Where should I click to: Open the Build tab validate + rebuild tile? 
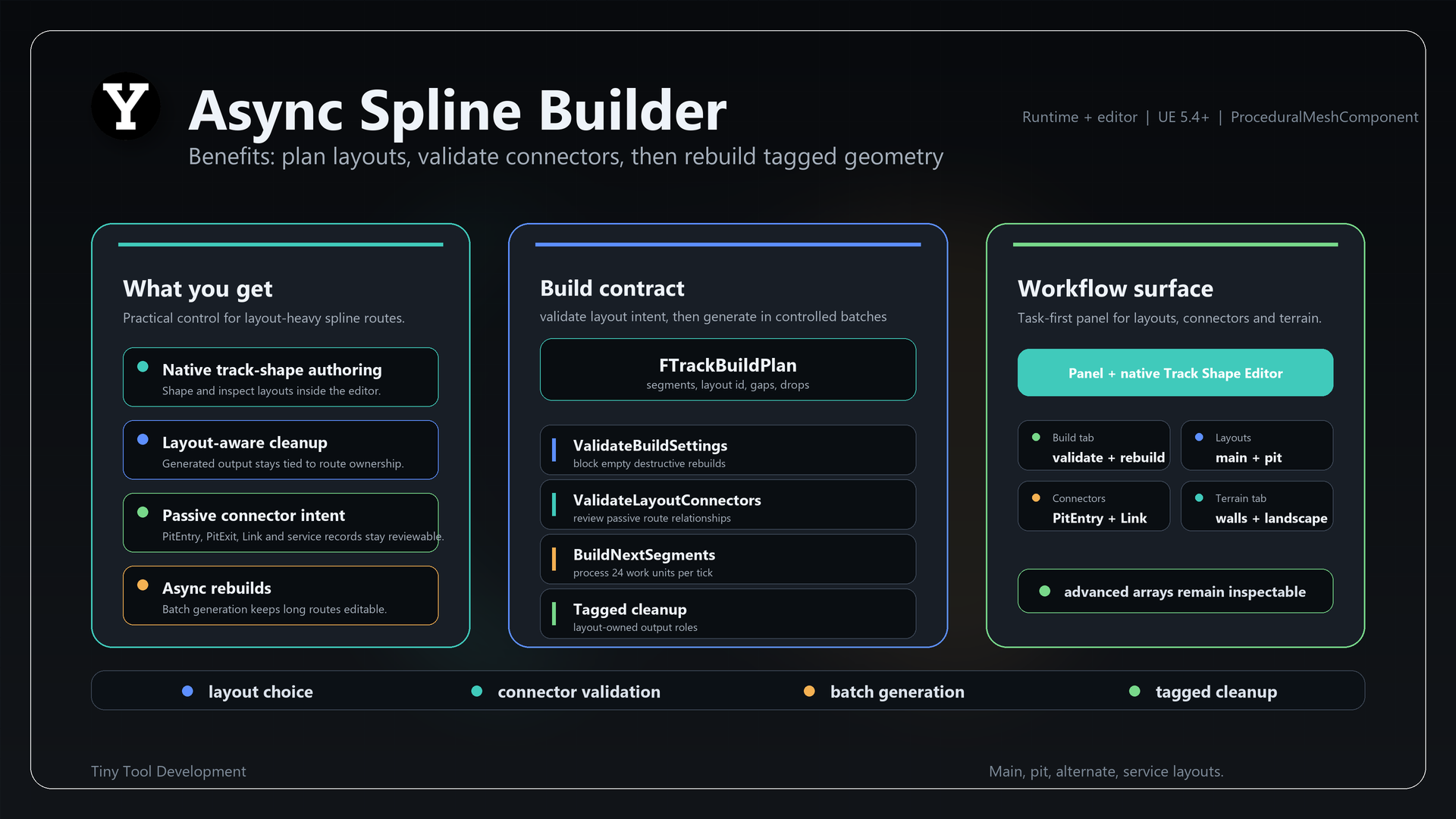1094,445
